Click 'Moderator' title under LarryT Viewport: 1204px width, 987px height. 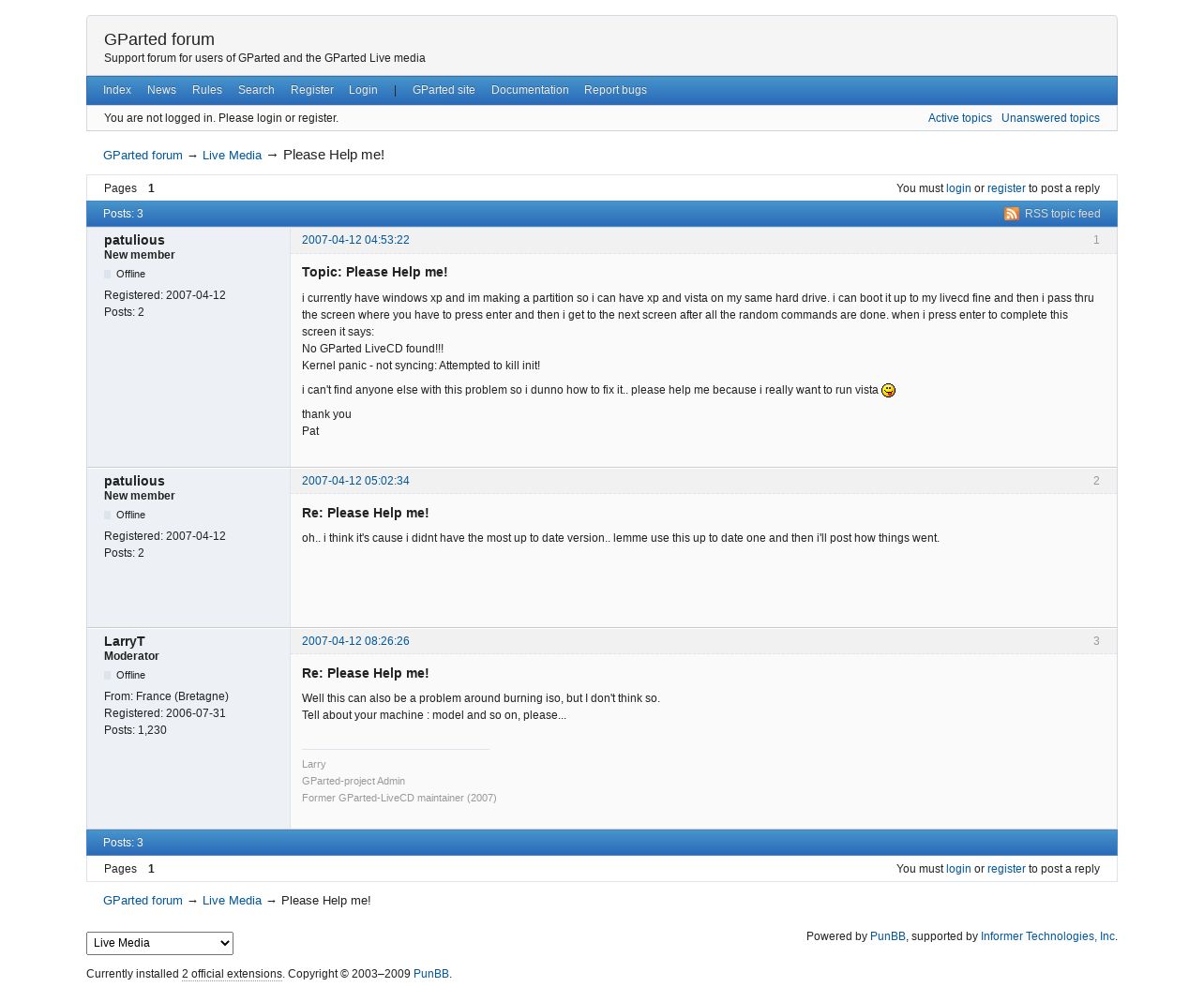pyautogui.click(x=131, y=656)
